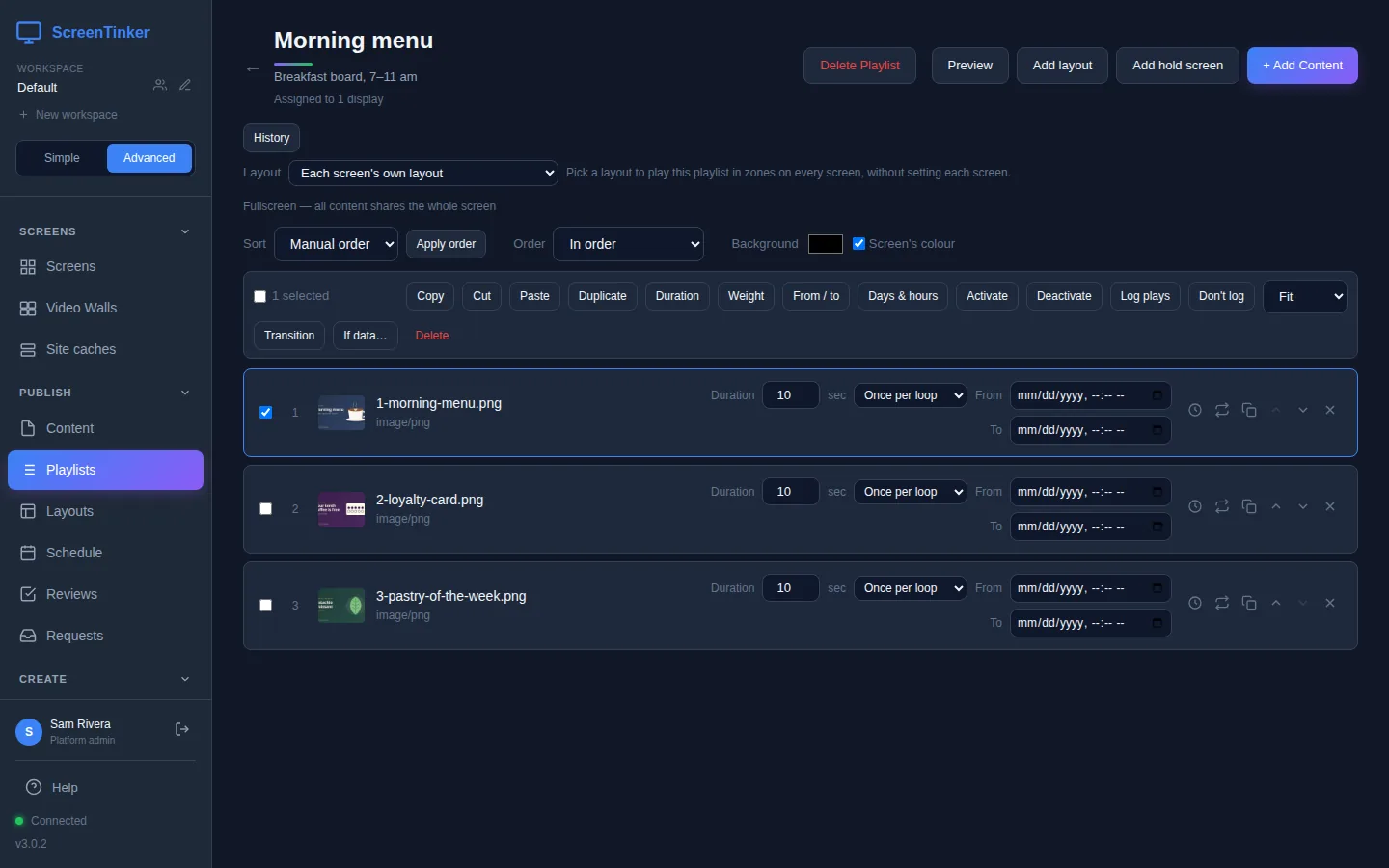Click Duration field for 2-loyalty-card.png
This screenshot has height=868, width=1389.
[791, 492]
